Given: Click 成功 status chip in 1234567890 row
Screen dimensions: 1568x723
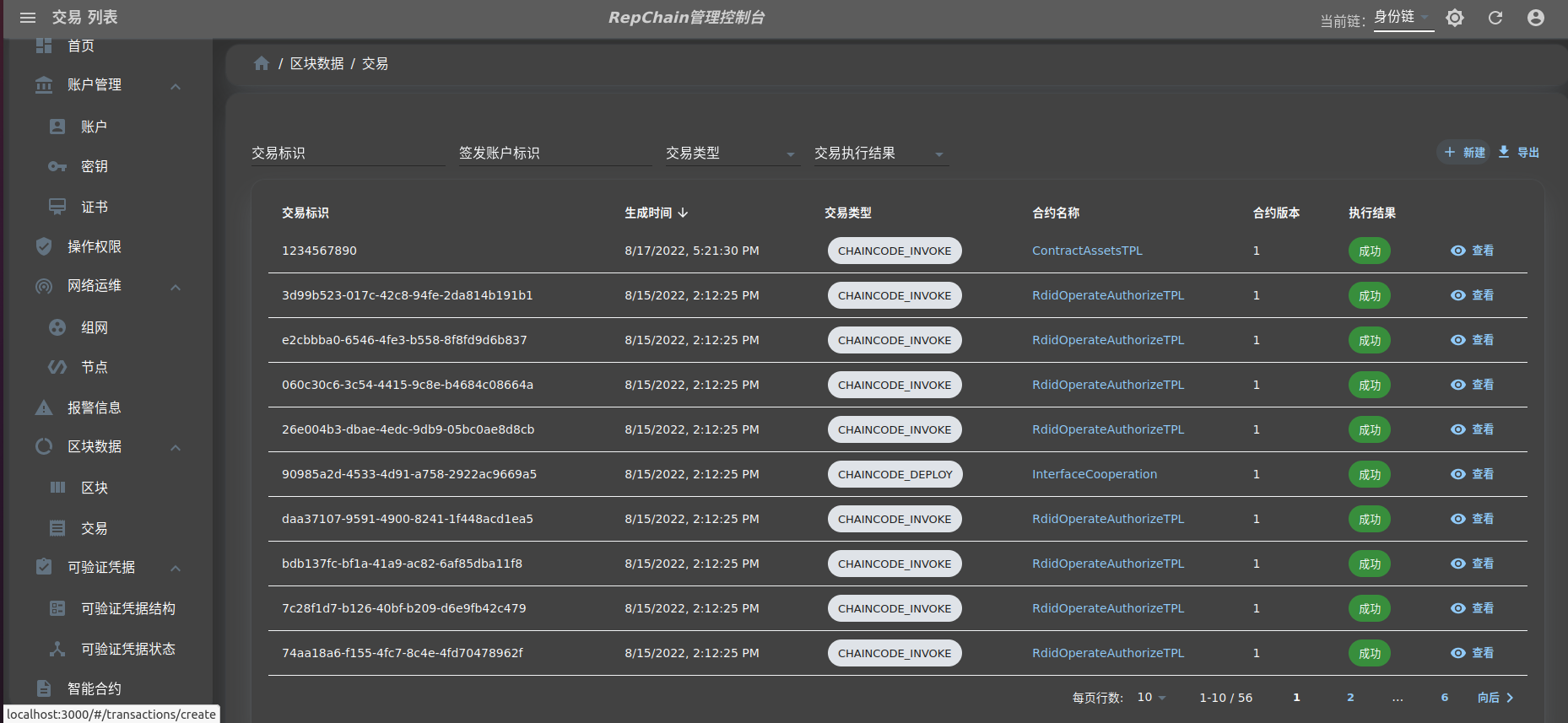Looking at the screenshot, I should (1370, 251).
